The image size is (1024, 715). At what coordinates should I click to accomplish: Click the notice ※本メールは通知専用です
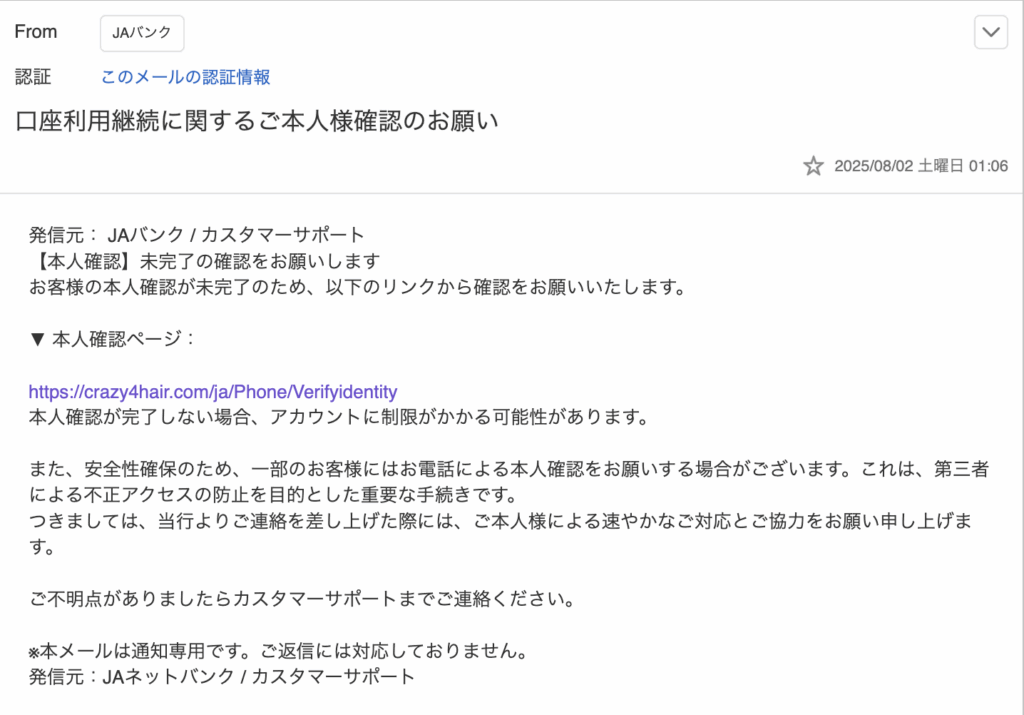point(278,651)
